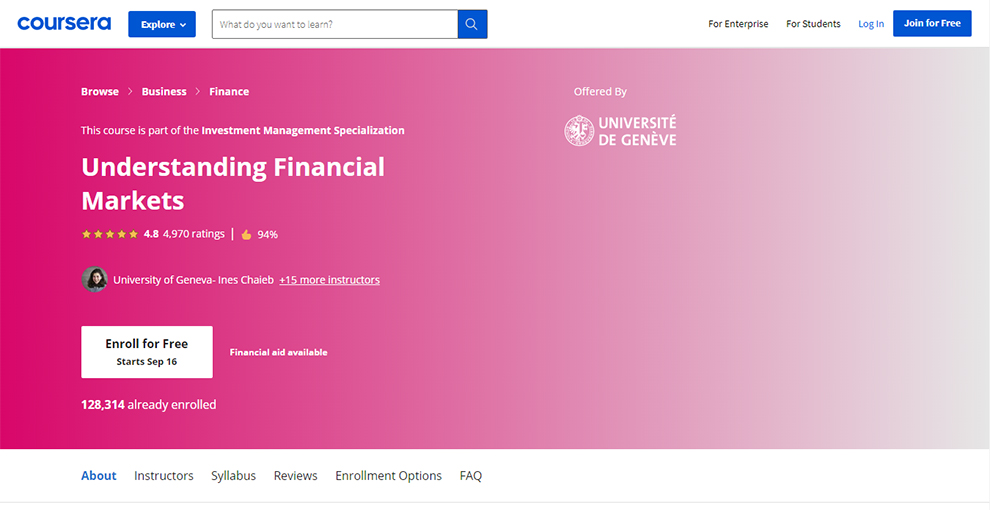Open the For Enterprise page
This screenshot has height=510, width=990.
click(x=738, y=24)
